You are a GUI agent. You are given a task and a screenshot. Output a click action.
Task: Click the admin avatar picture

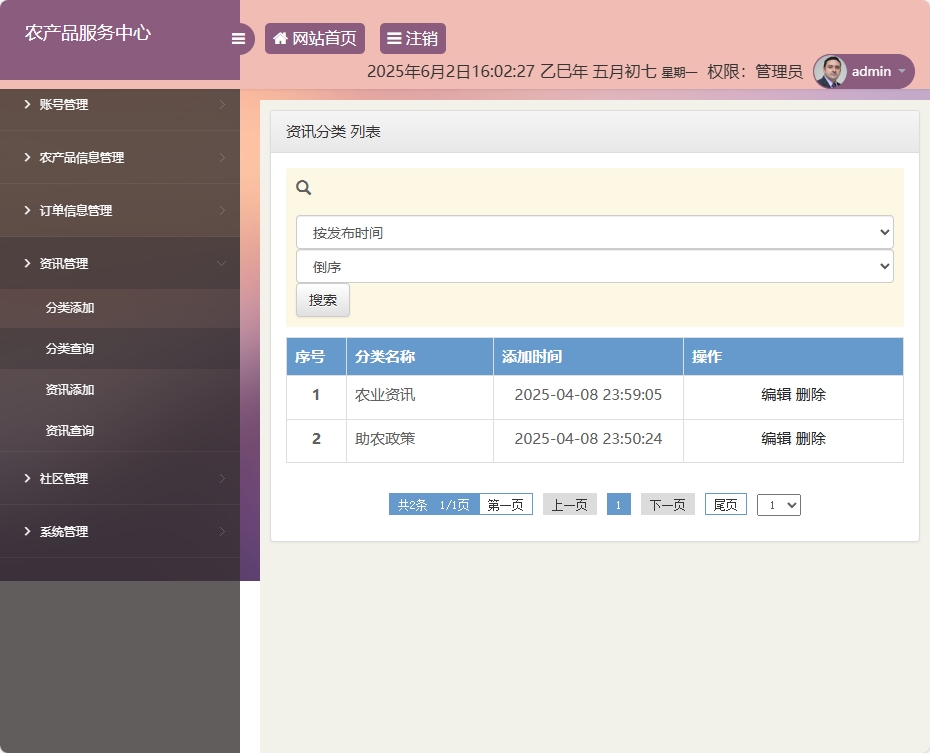pyautogui.click(x=832, y=71)
